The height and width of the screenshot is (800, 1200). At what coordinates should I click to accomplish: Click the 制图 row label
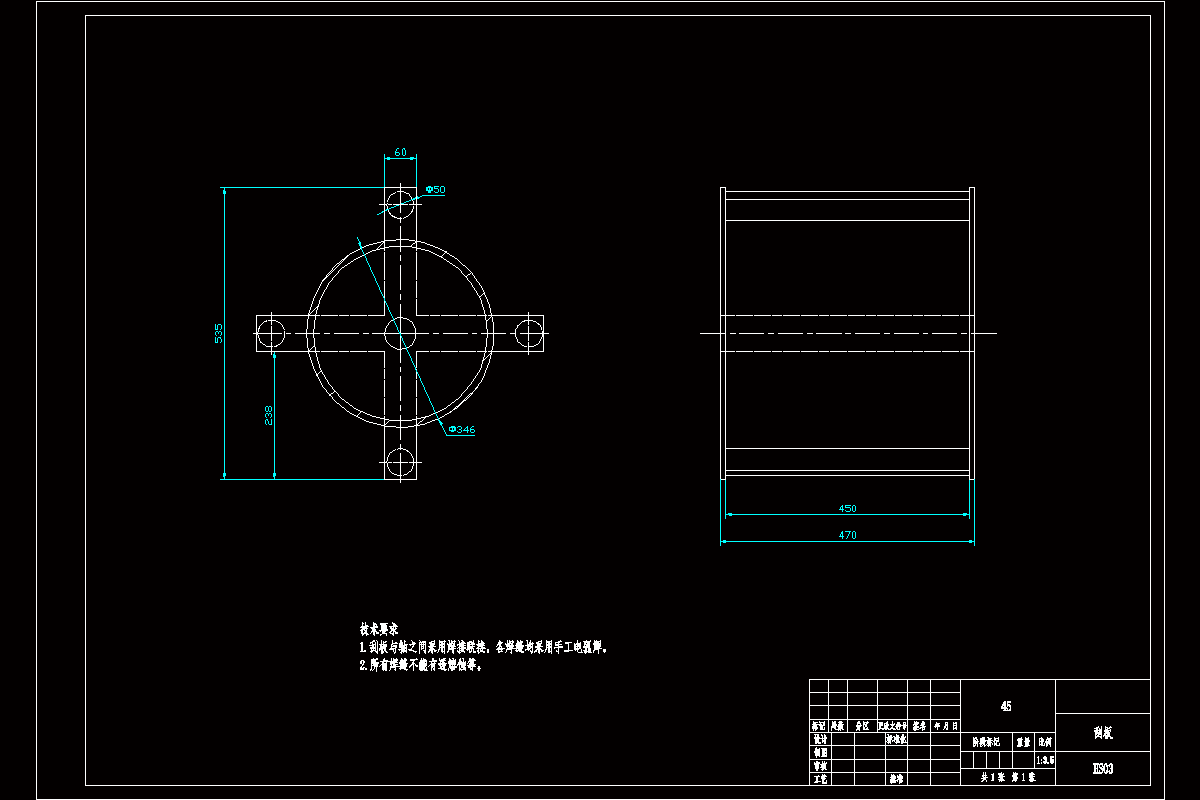point(820,752)
